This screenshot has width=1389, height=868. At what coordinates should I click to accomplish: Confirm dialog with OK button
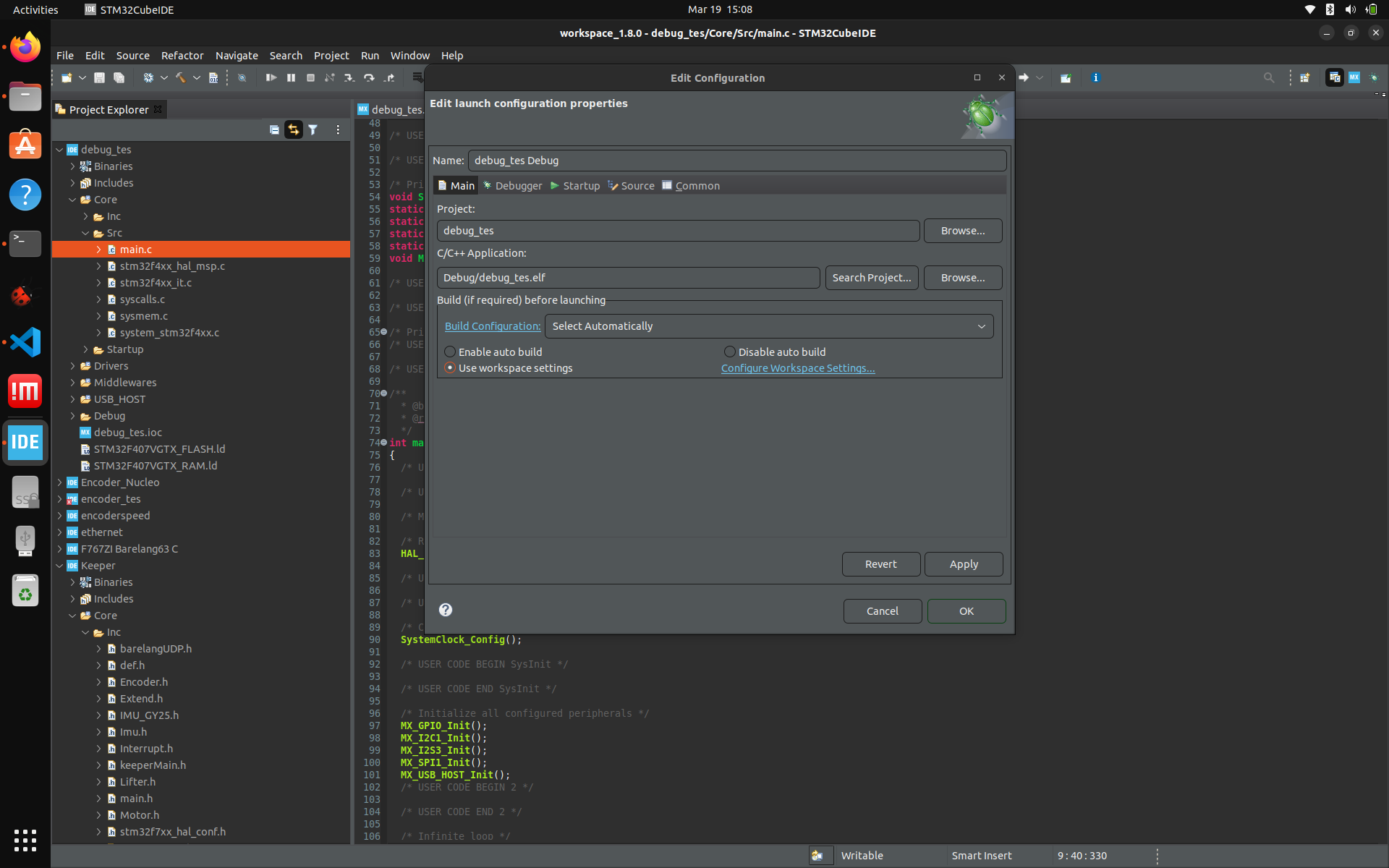(967, 611)
